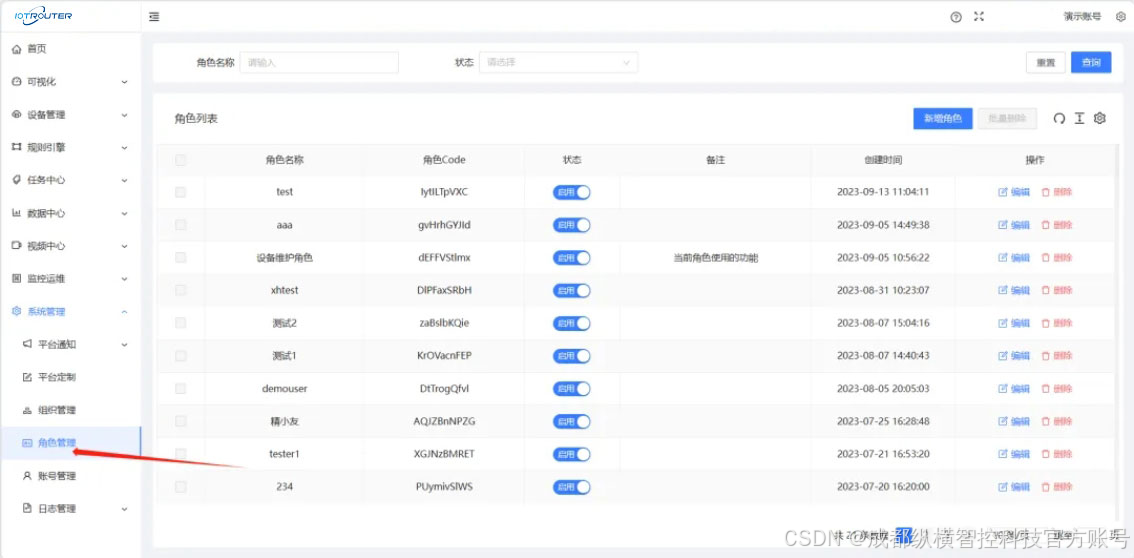Click the edit icon for role test
The image size is (1134, 558).
coord(1002,192)
